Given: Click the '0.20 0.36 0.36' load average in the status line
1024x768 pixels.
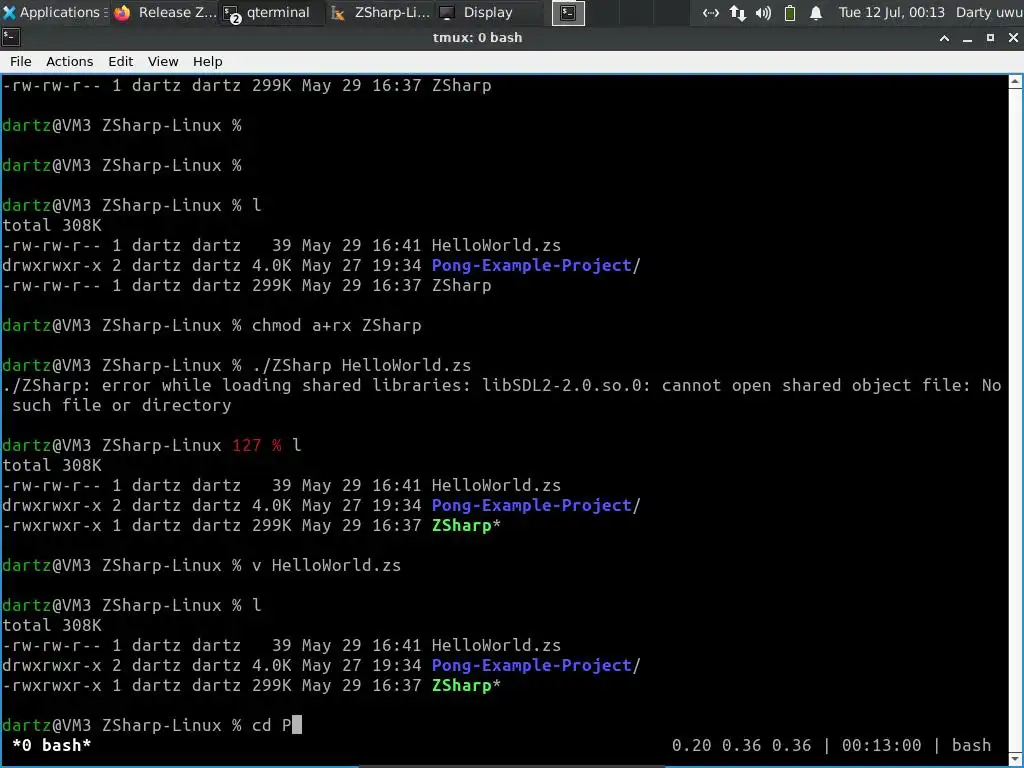Looking at the screenshot, I should [x=742, y=745].
